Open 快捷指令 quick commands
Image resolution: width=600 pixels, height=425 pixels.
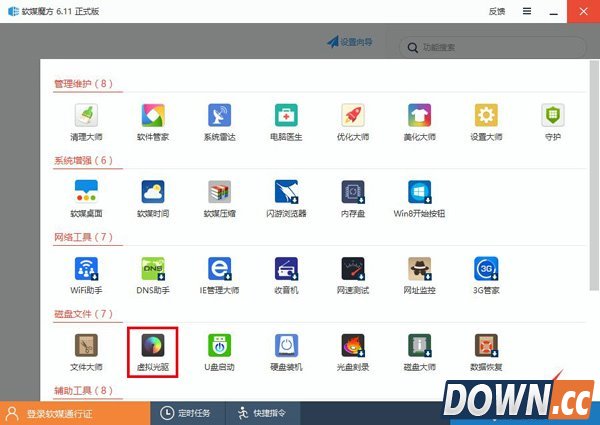point(263,413)
